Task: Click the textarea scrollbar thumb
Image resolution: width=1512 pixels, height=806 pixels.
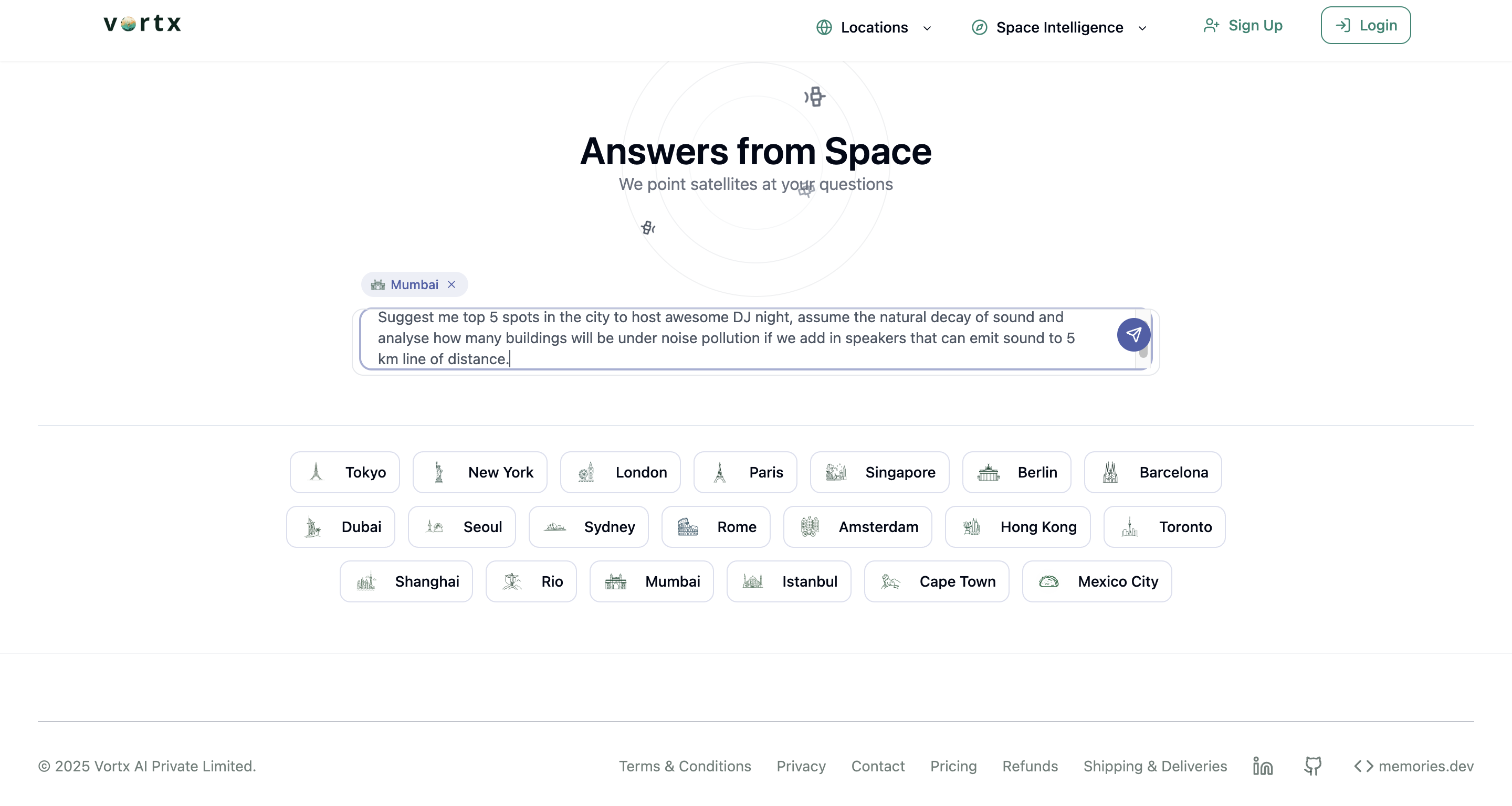Action: (1143, 353)
